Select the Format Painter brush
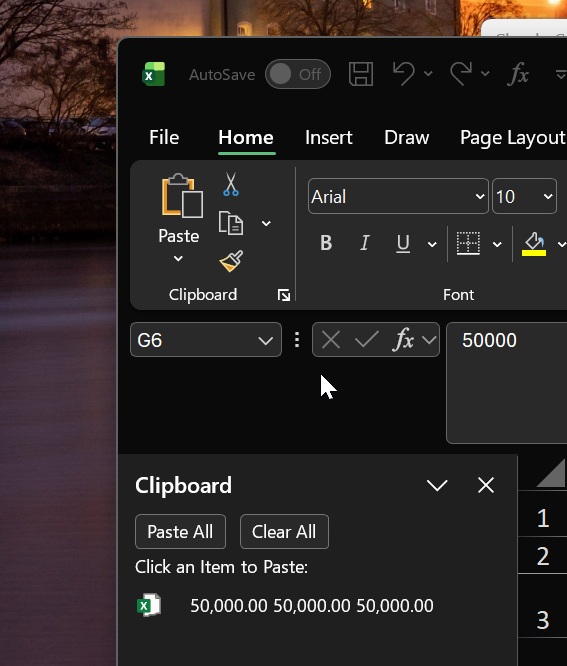 231,261
